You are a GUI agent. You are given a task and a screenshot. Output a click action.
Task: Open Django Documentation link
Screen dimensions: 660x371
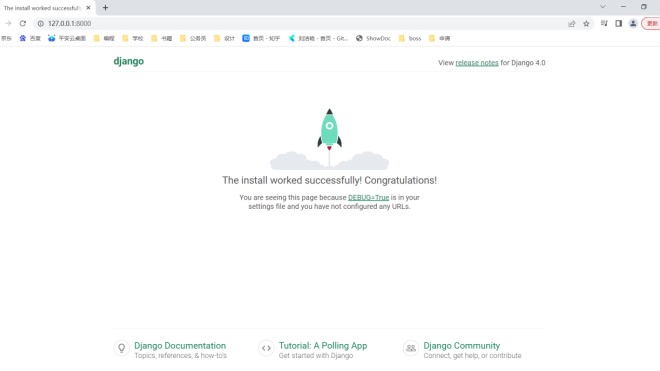180,346
